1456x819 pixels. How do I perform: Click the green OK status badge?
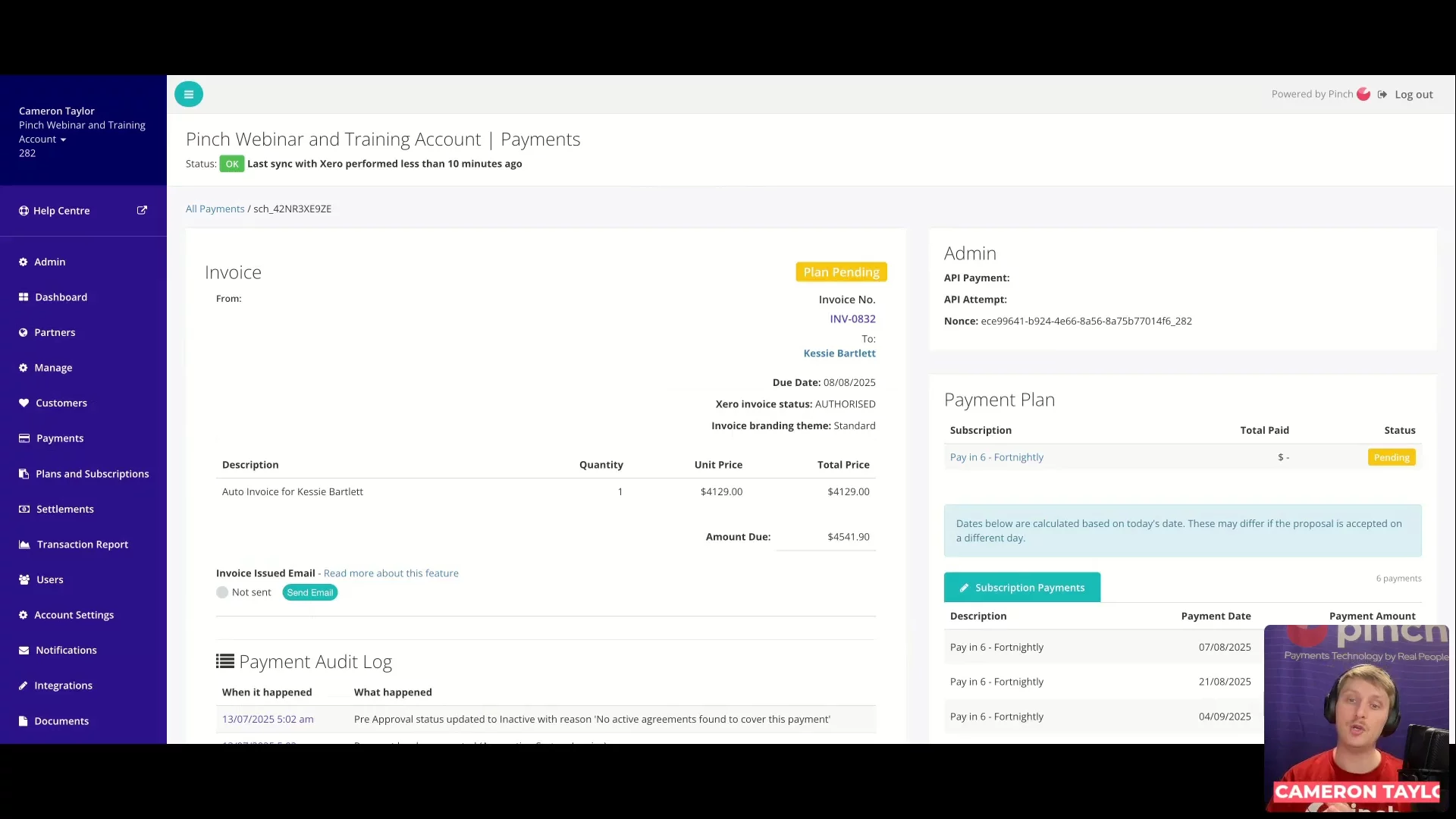[x=232, y=164]
